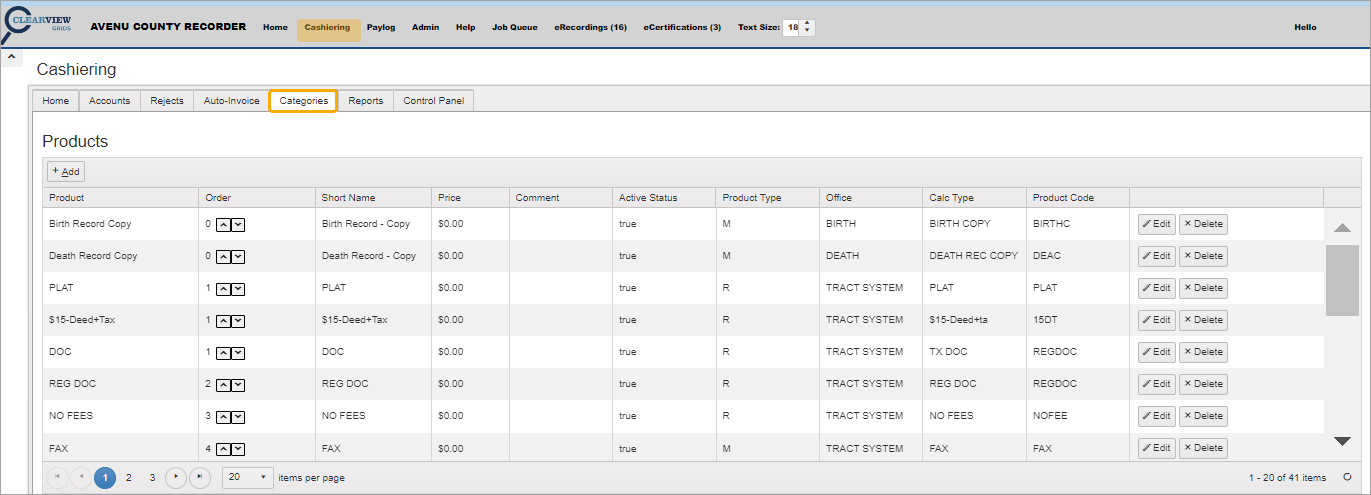Add a new product

coord(66,172)
